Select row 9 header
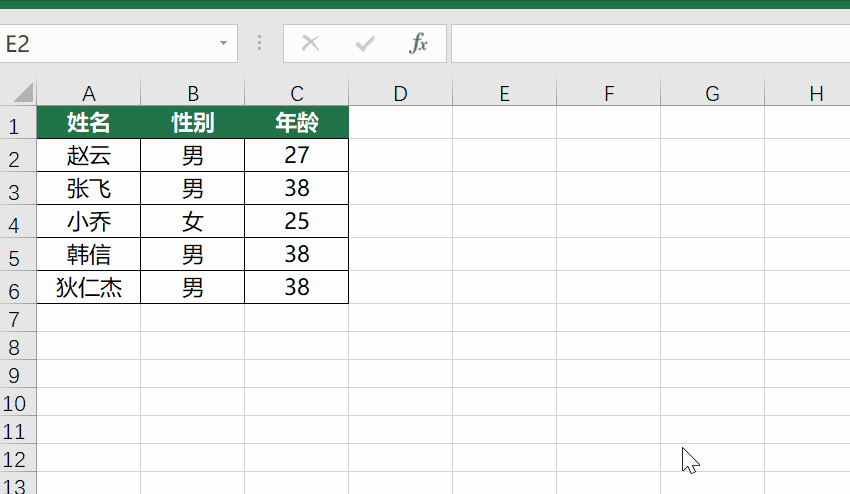 [18, 374]
